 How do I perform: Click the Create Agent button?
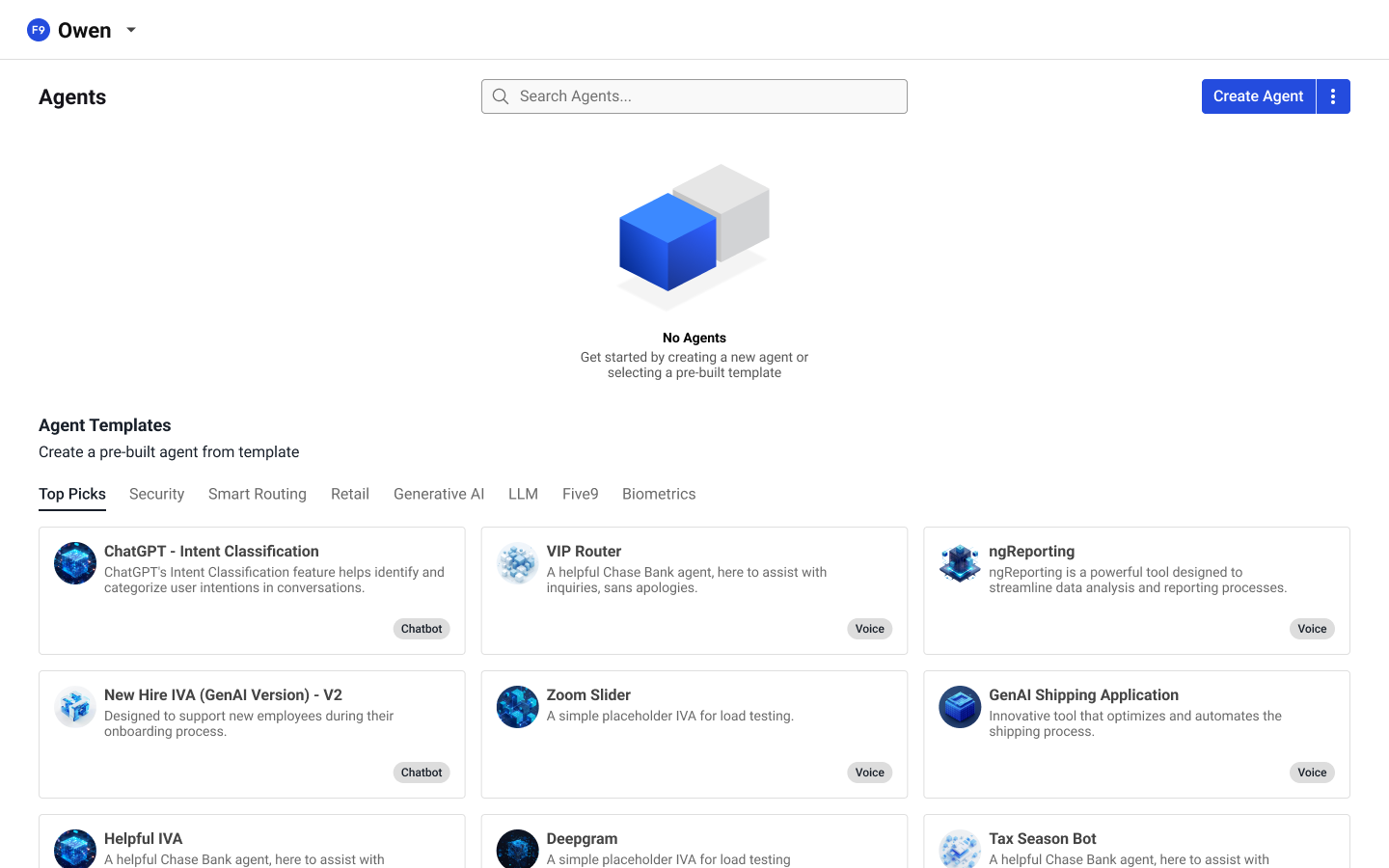click(1258, 96)
